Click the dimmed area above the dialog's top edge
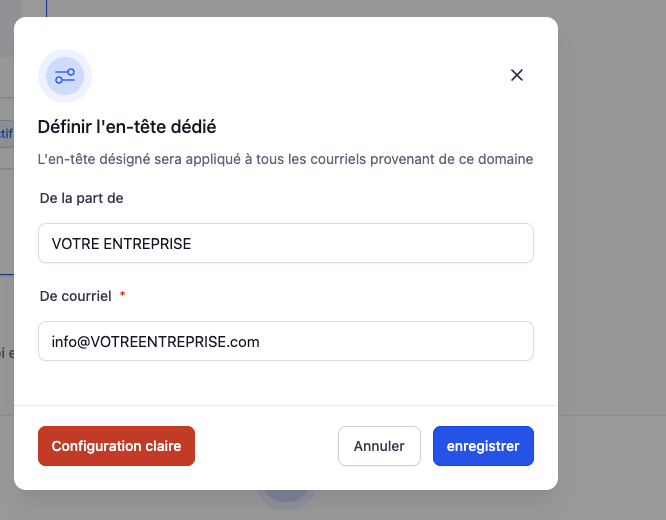 pos(297,8)
